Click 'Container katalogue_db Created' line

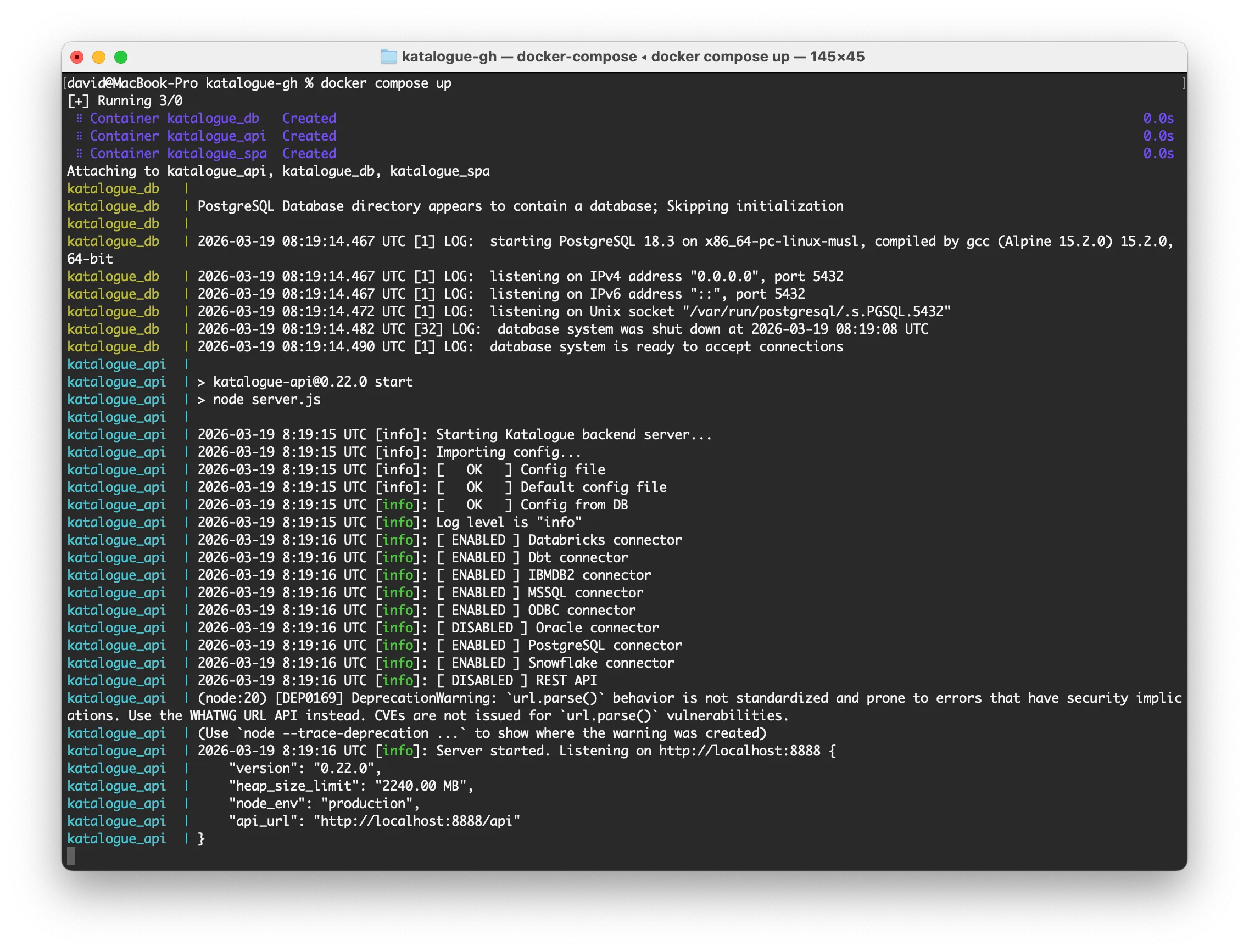[206, 119]
